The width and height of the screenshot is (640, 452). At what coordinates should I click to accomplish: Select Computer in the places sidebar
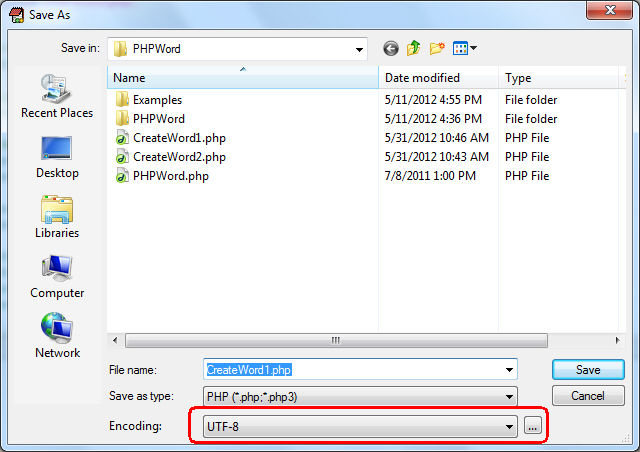[57, 276]
